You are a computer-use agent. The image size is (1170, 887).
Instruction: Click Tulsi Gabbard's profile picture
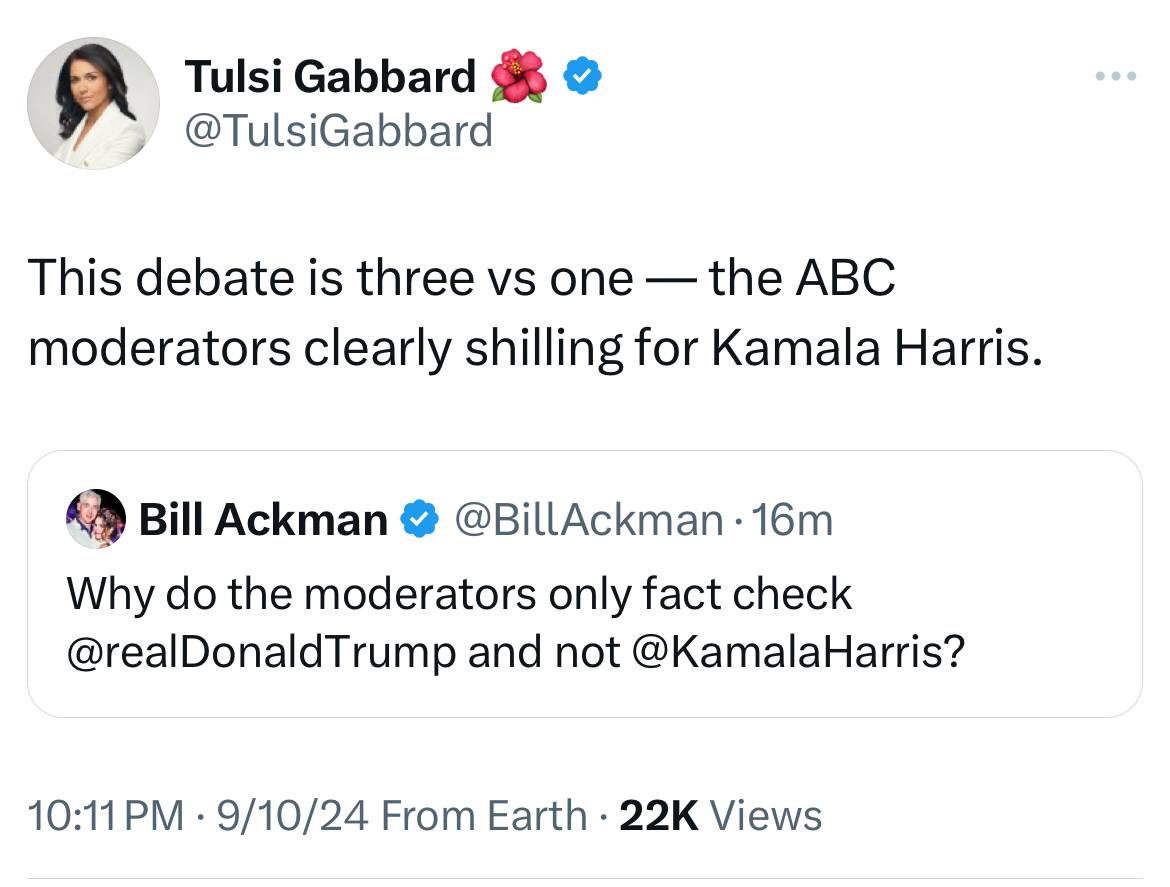pos(92,104)
